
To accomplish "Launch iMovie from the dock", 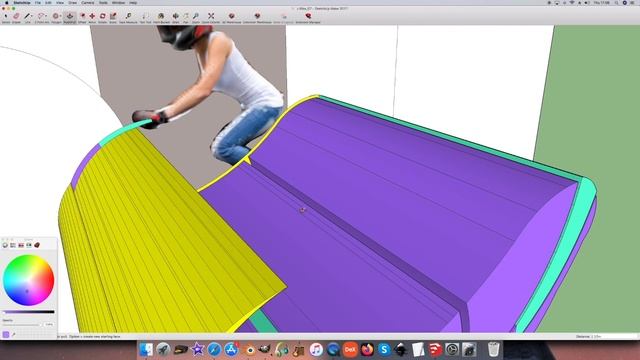I will (198, 350).
